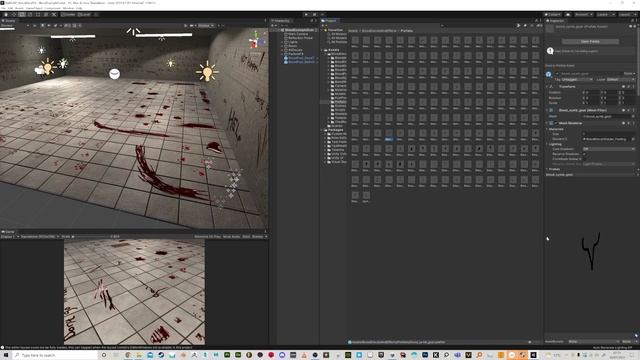
Task: Click the Windows taskbar search box
Action: 55,355
